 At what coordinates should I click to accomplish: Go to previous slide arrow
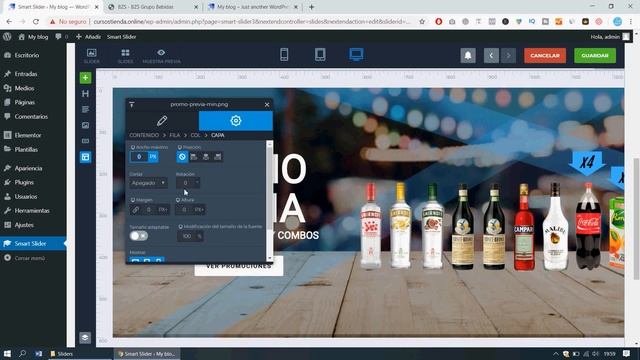pos(491,56)
